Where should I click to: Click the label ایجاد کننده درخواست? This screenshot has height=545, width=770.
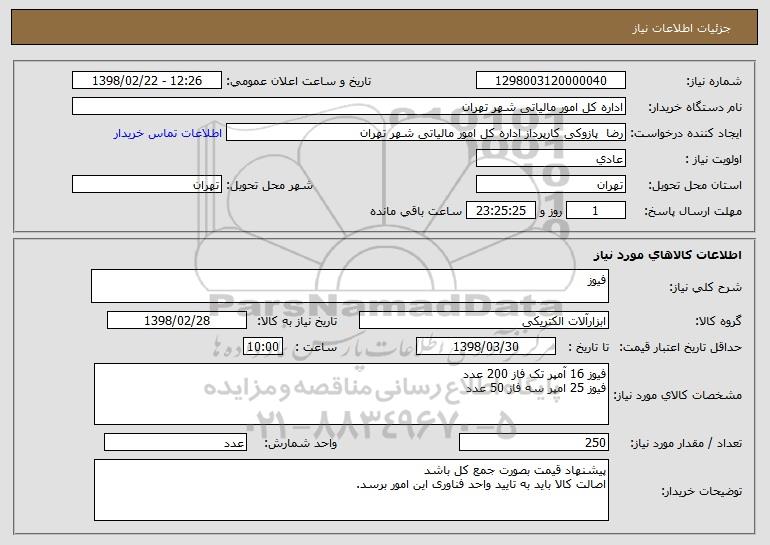coord(686,133)
